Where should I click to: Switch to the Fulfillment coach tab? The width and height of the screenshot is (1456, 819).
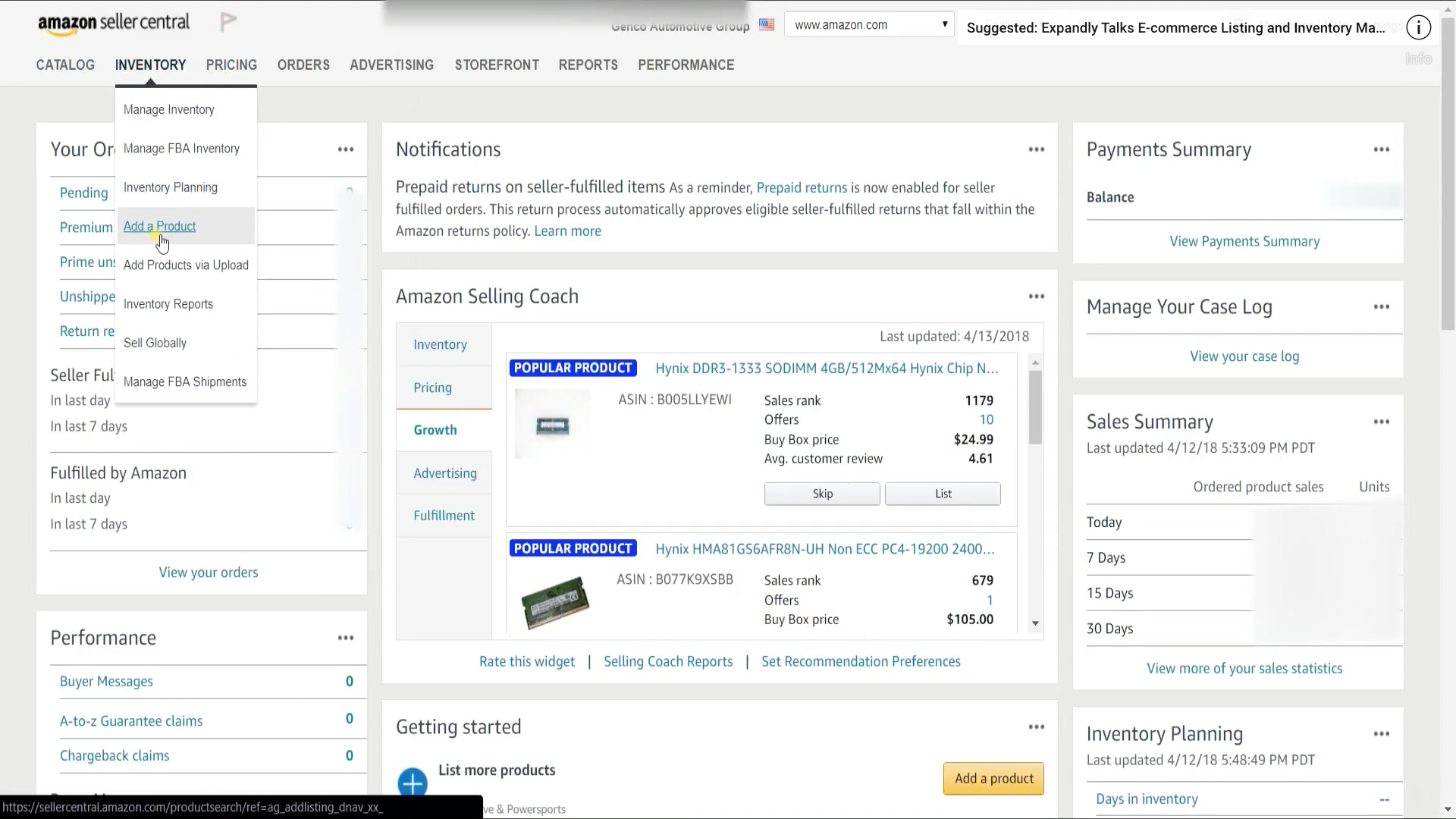[444, 516]
